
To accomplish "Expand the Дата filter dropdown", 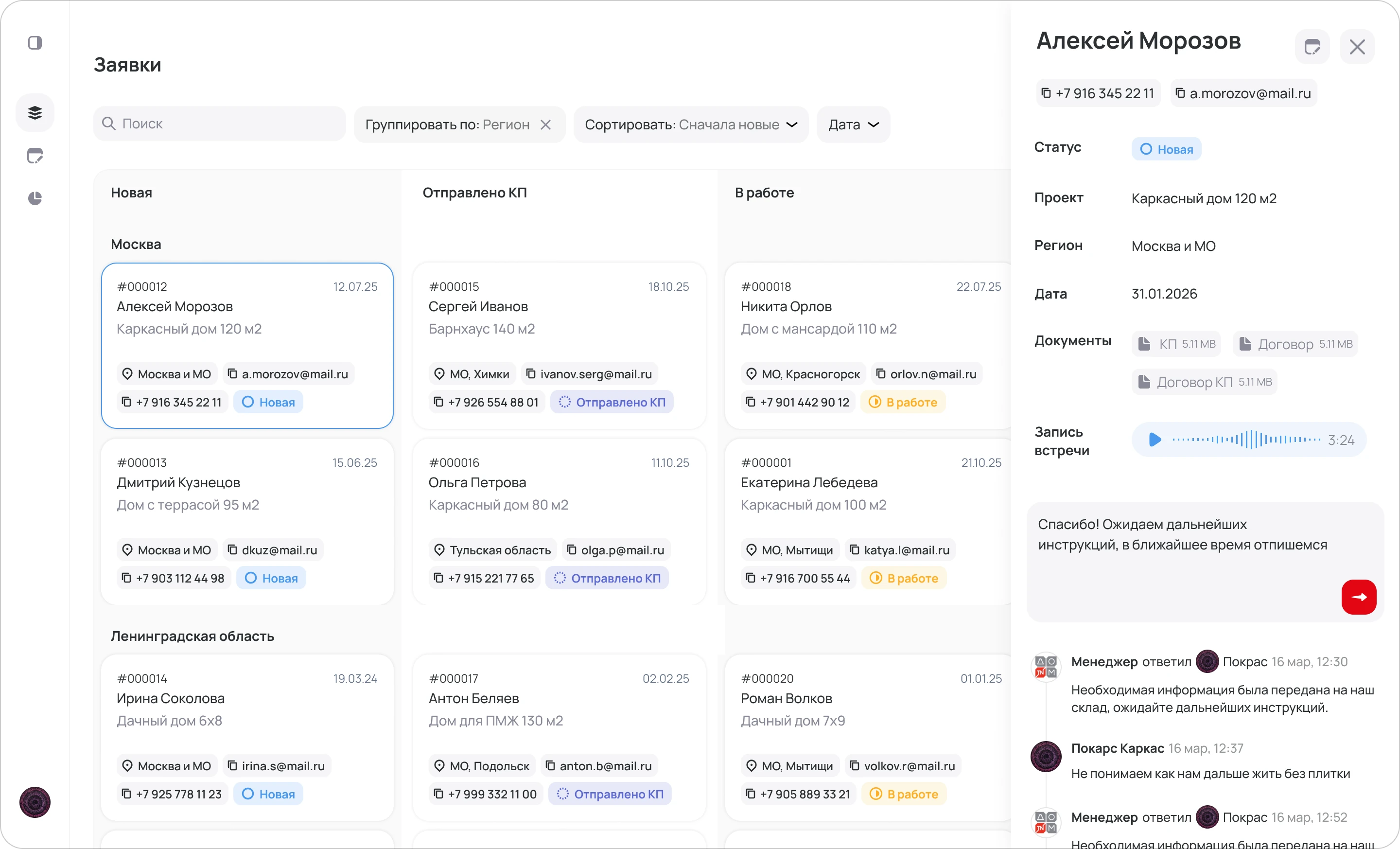I will (x=854, y=124).
